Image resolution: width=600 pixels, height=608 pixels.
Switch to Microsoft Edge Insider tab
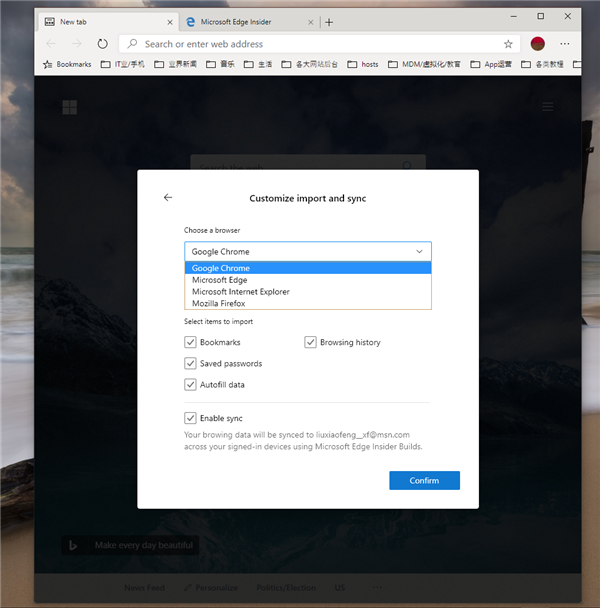(x=240, y=22)
